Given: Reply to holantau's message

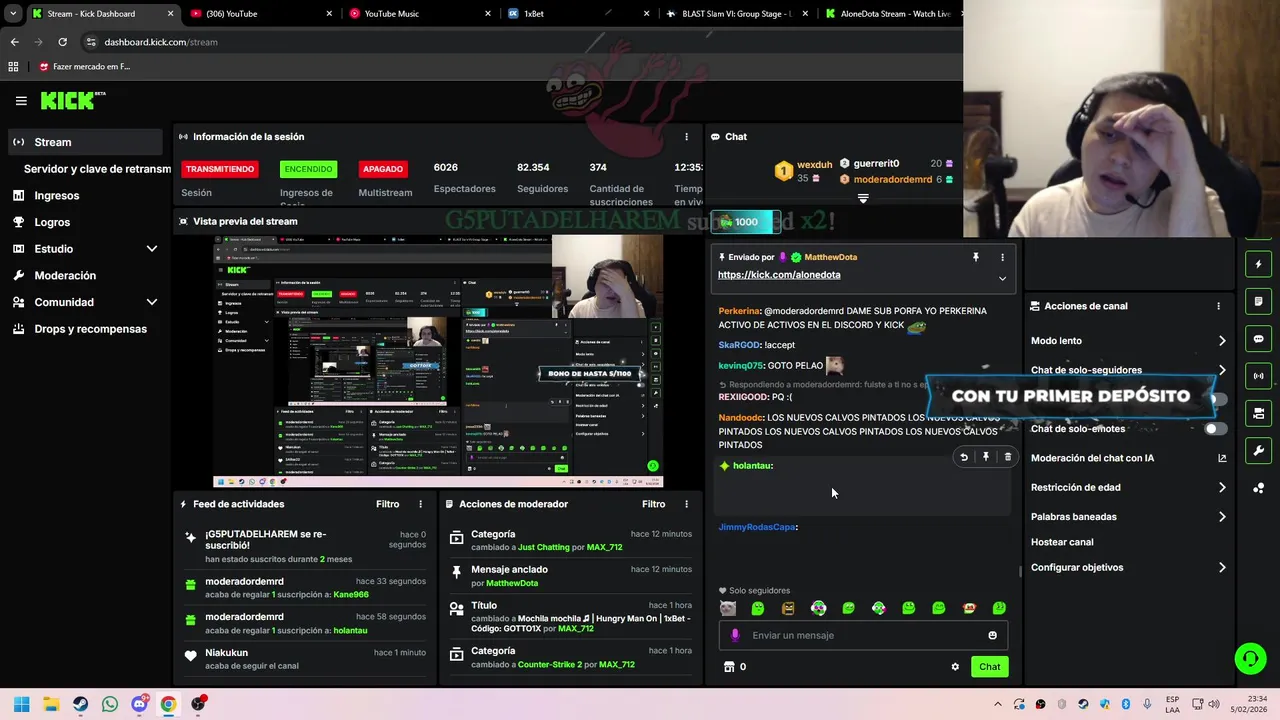Looking at the screenshot, I should pos(964,457).
